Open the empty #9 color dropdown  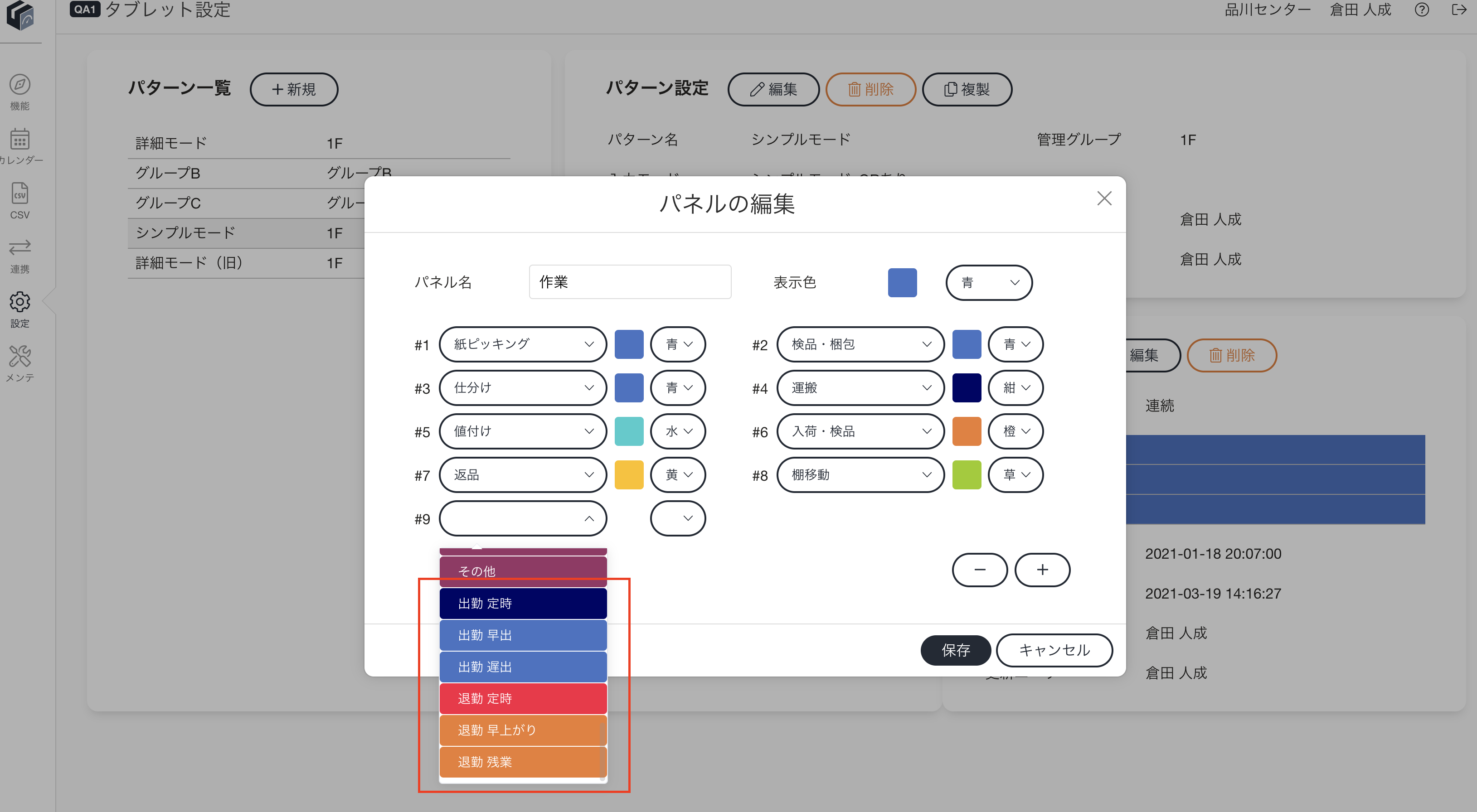tap(678, 518)
